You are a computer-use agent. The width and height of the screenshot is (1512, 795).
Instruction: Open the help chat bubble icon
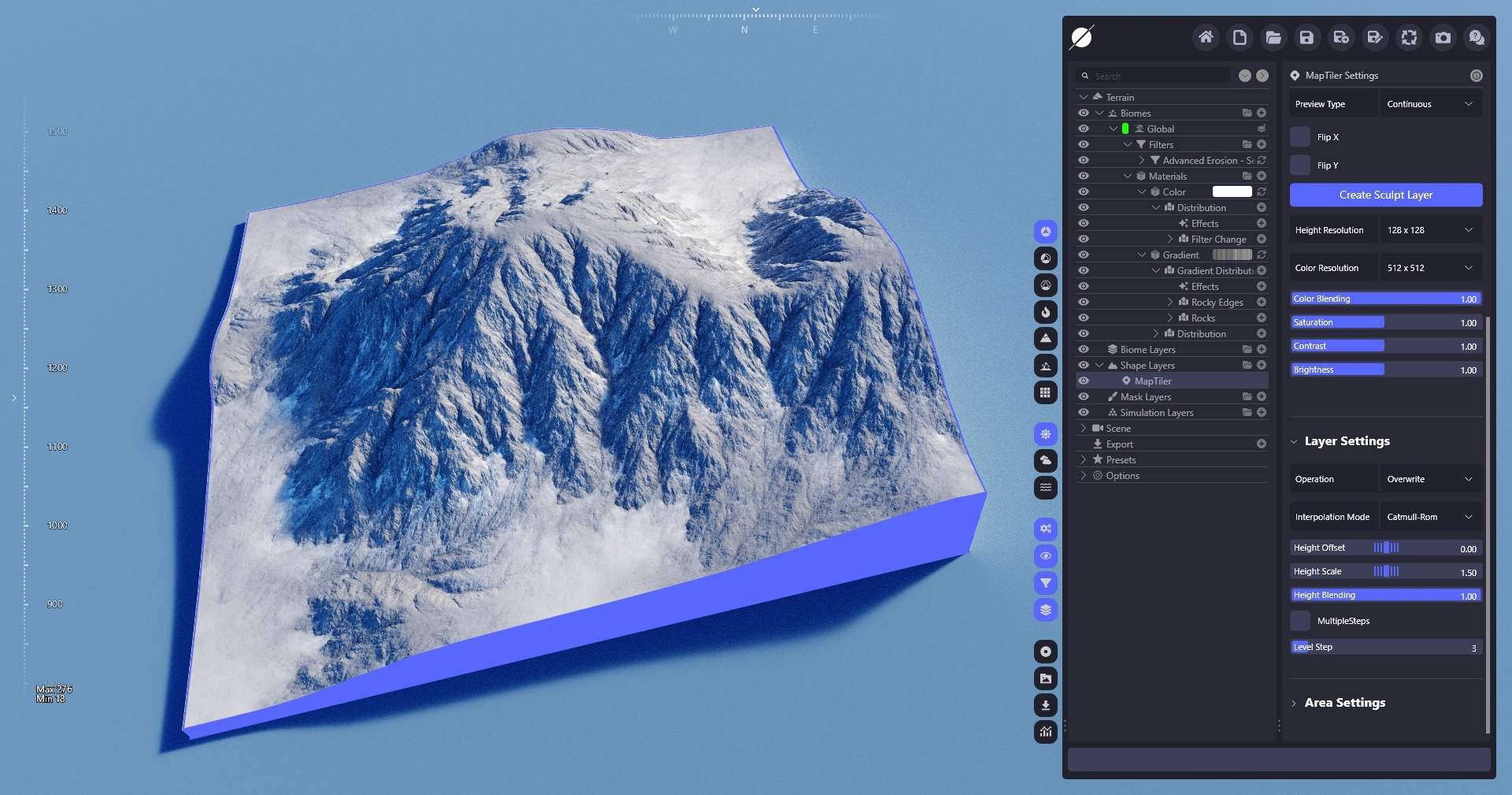pos(1477,37)
